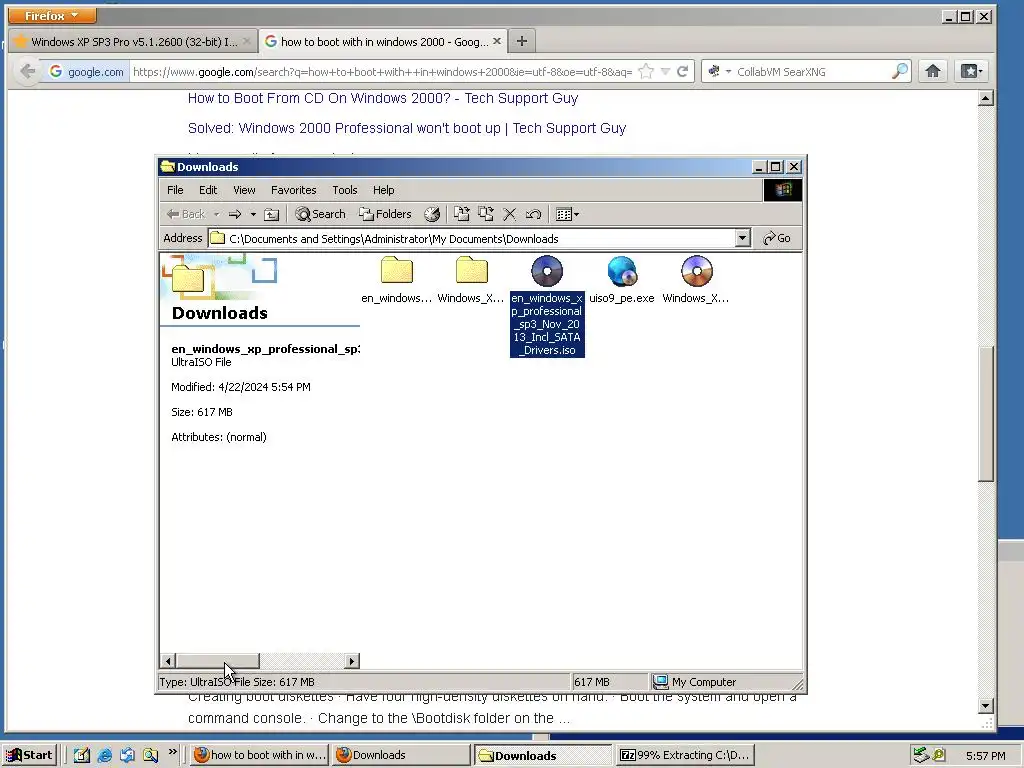Launch Outlook Express from quick launch
The width and height of the screenshot is (1024, 768).
click(x=127, y=755)
